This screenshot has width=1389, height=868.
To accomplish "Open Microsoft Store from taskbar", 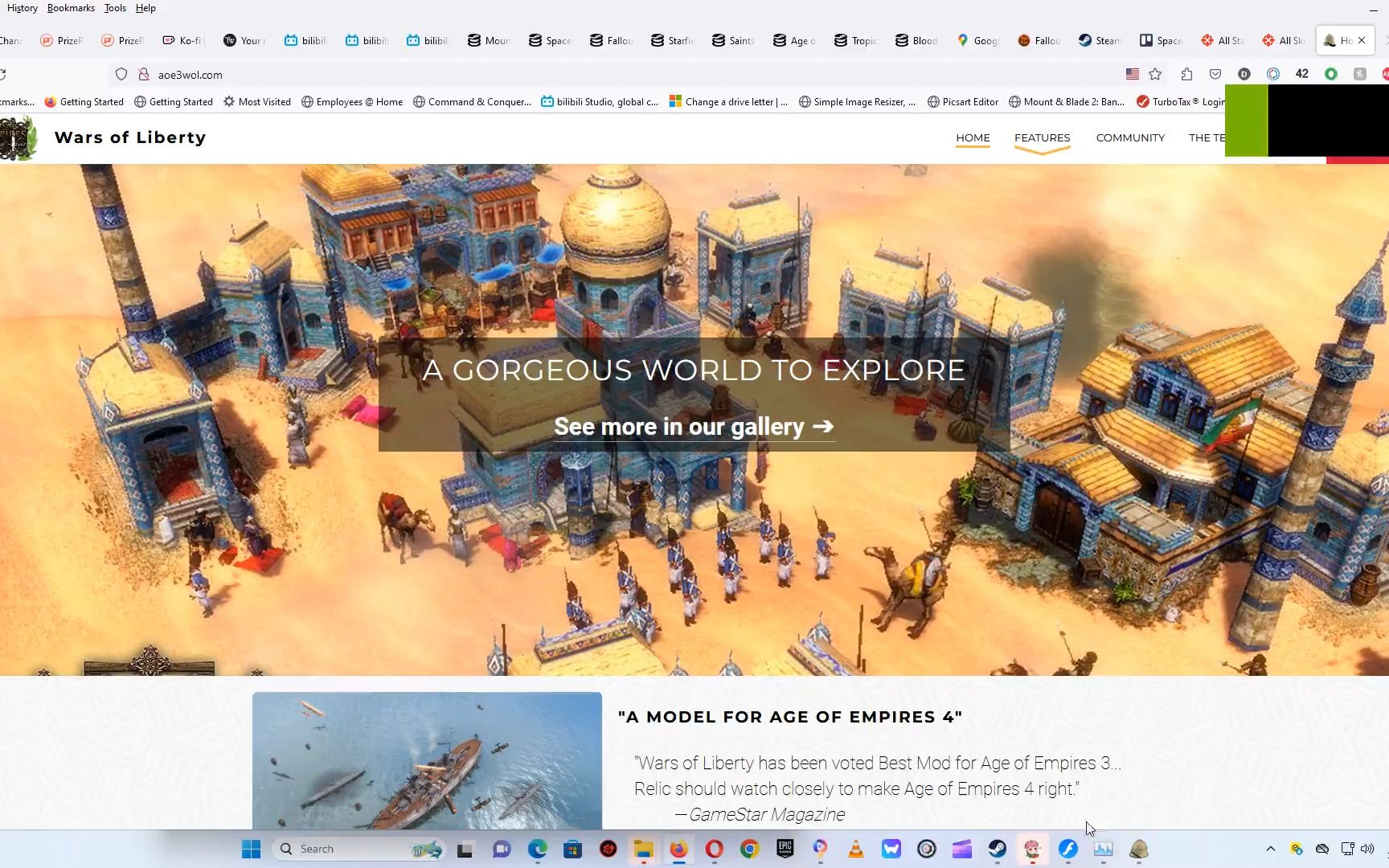I will [x=572, y=849].
